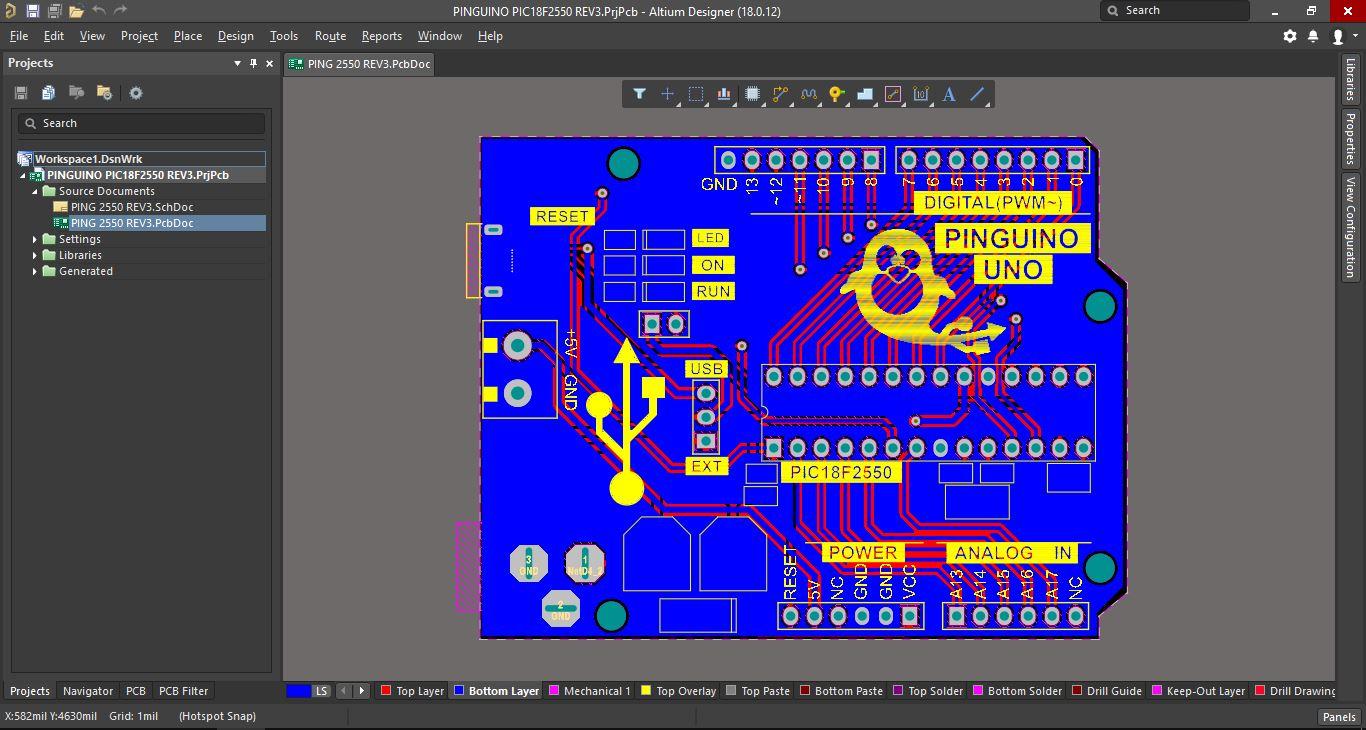The image size is (1366, 730).
Task: Click the Save icon in Projects panel
Action: tap(20, 93)
